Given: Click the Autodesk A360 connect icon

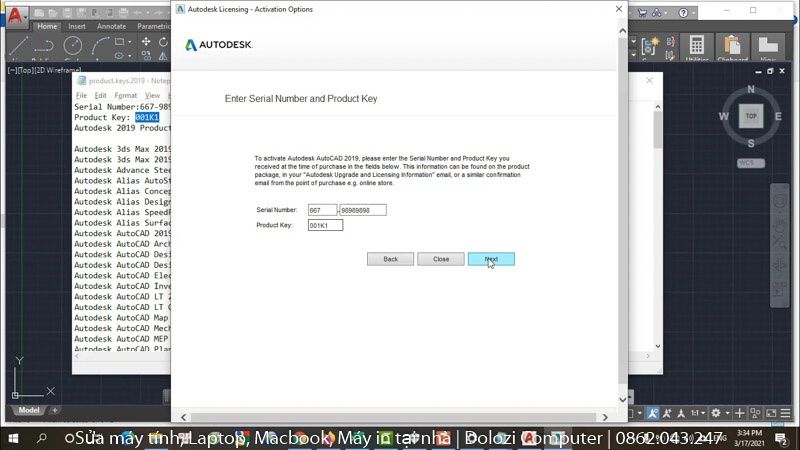Looking at the screenshot, I should (657, 13).
